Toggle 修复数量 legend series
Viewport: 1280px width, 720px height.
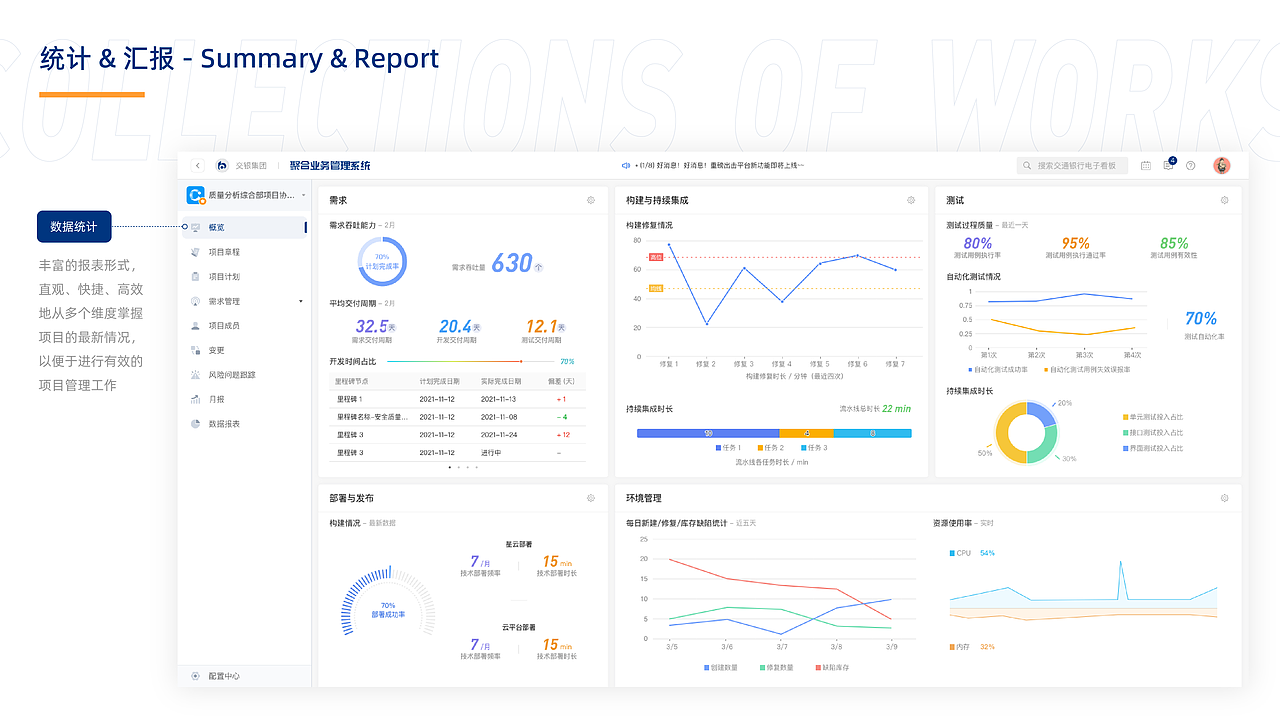[x=776, y=667]
